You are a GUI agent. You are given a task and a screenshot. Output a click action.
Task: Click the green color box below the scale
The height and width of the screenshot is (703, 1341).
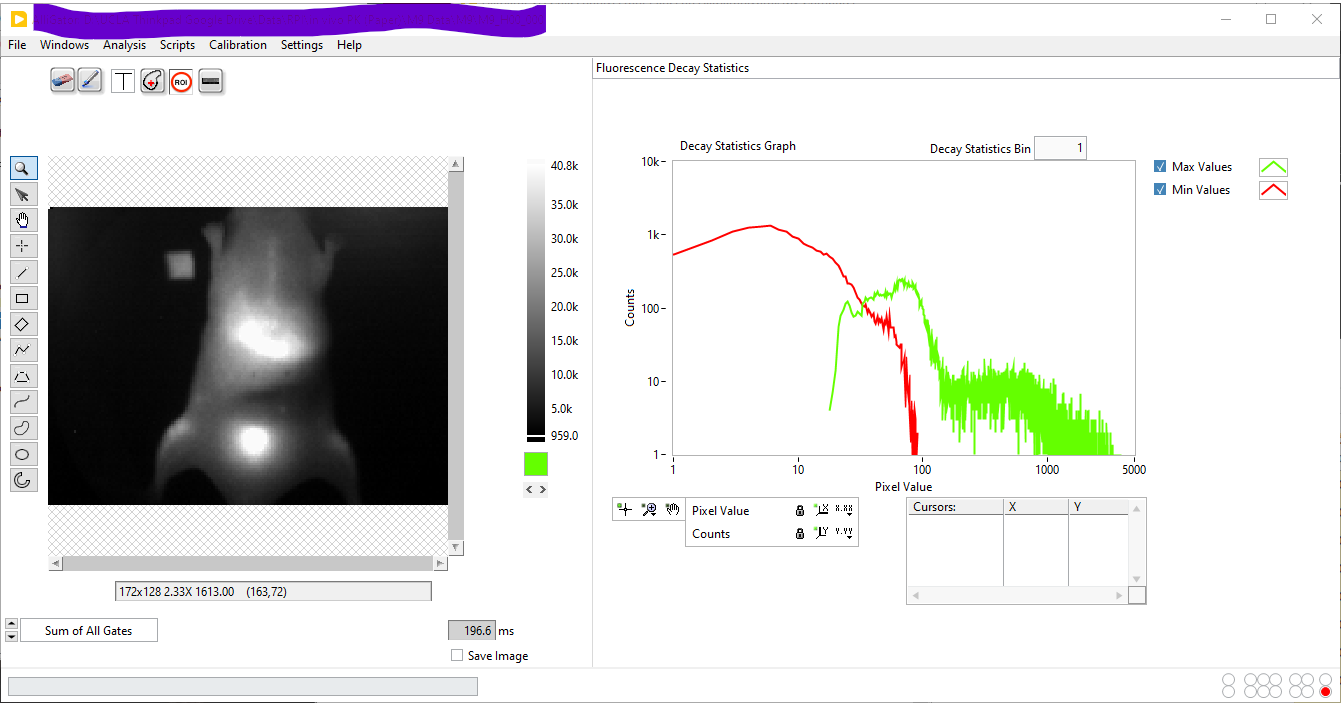[x=536, y=464]
